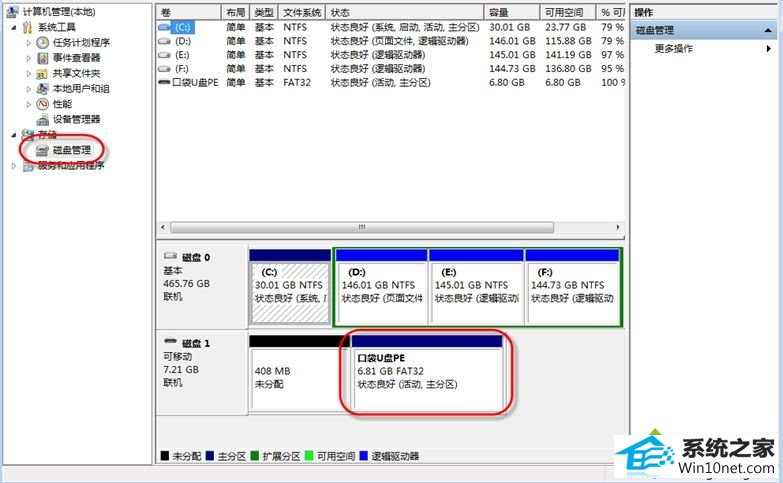
Task: Expand the 服务和应用程序 node
Action: point(13,166)
